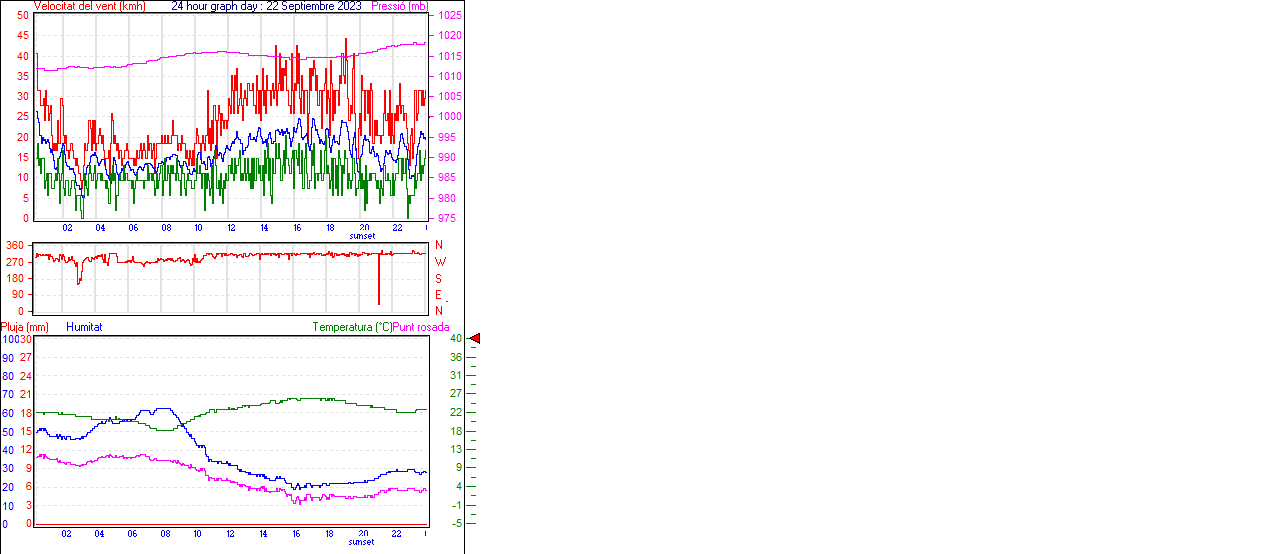1280x554 pixels.
Task: Click the 975 value on pressure axis
Action: point(446,218)
